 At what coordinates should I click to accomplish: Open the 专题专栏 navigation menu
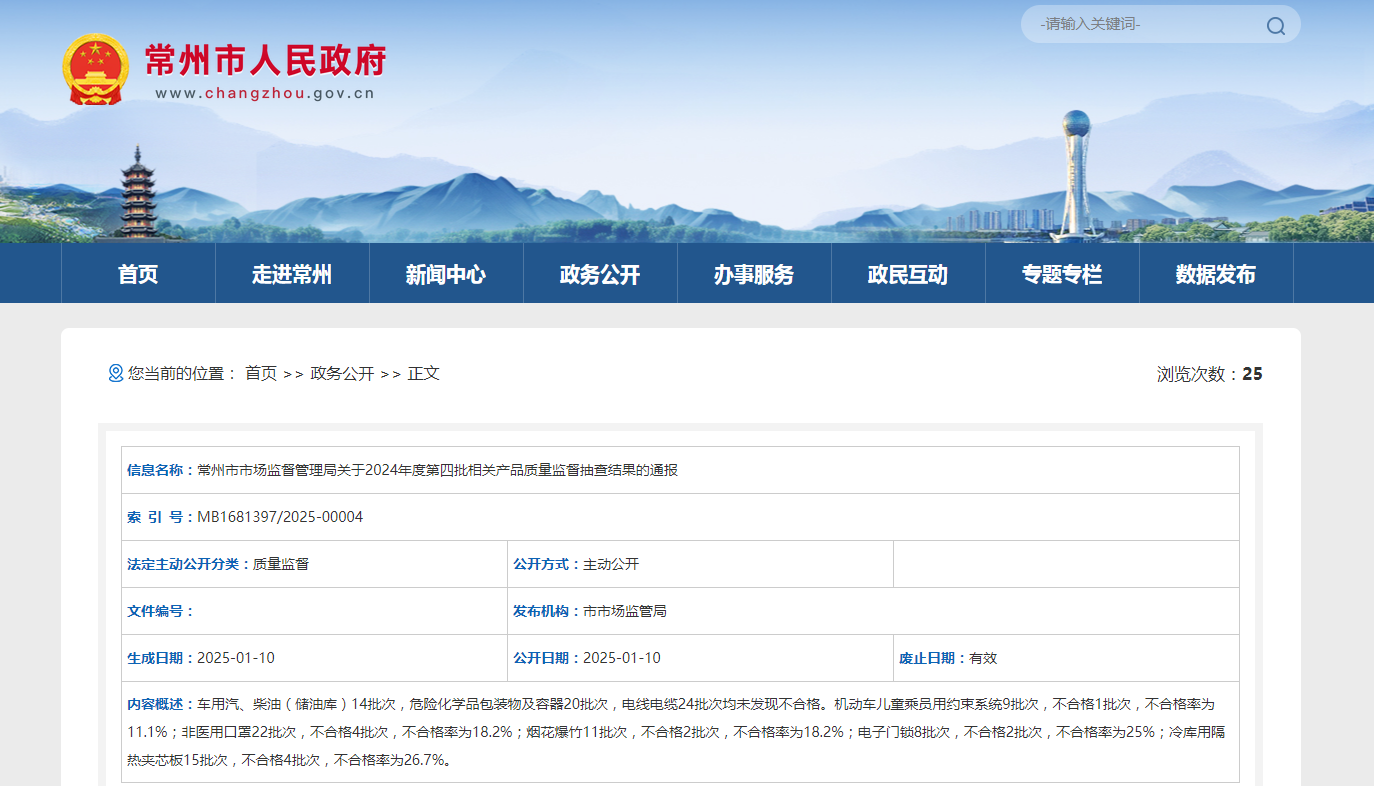coord(1062,274)
